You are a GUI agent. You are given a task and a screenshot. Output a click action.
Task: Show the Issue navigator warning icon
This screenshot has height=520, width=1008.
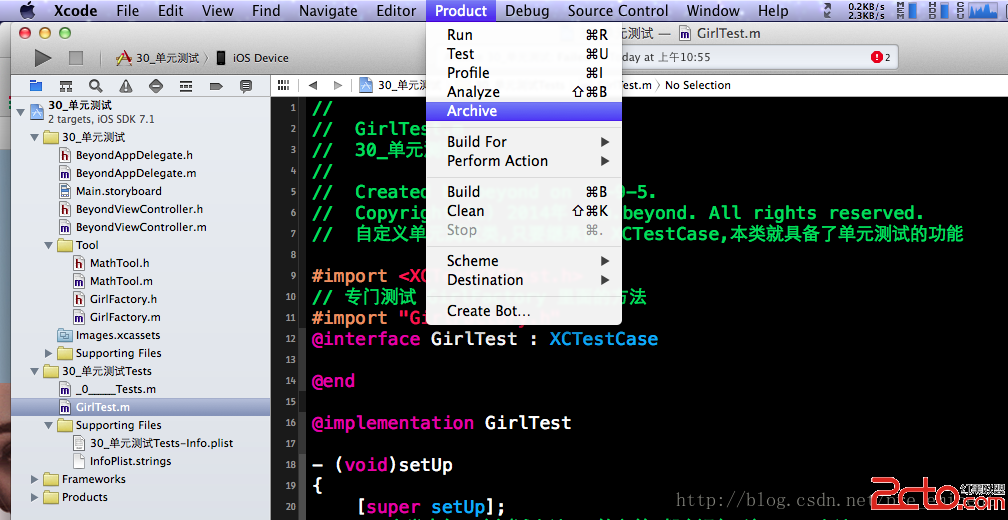point(126,86)
